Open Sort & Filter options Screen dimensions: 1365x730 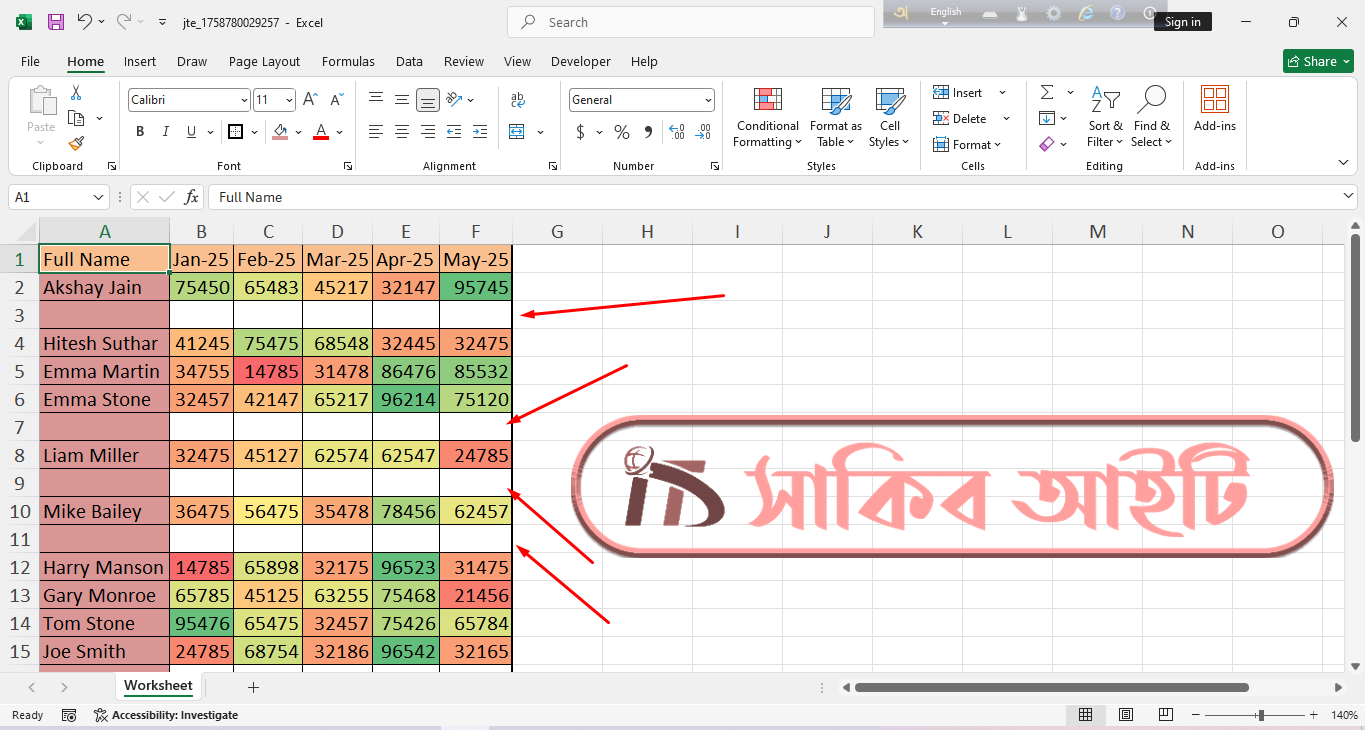click(1104, 118)
